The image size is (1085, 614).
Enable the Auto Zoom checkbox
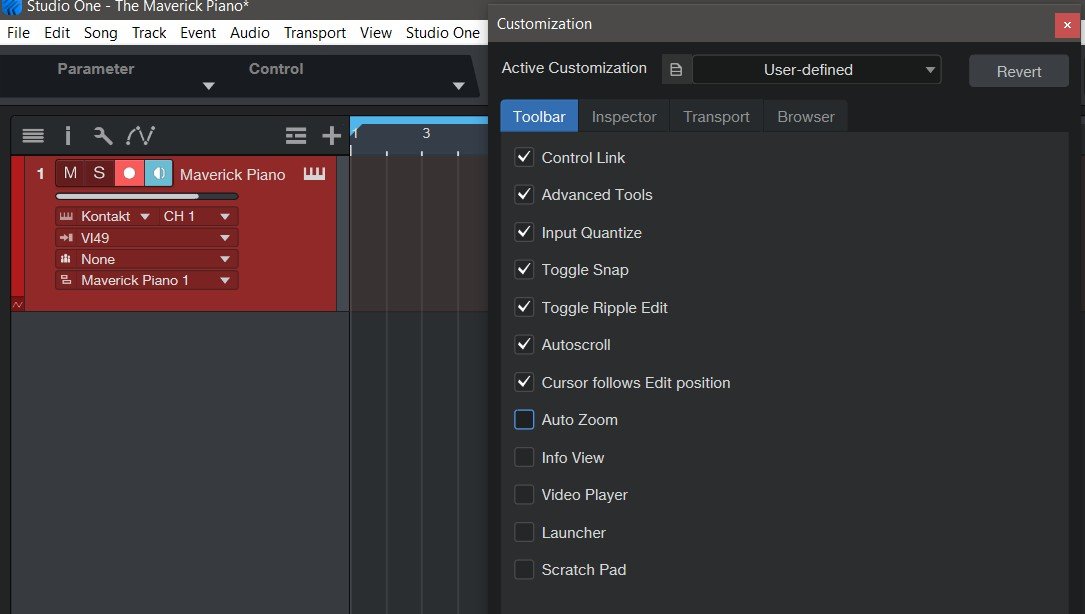524,420
